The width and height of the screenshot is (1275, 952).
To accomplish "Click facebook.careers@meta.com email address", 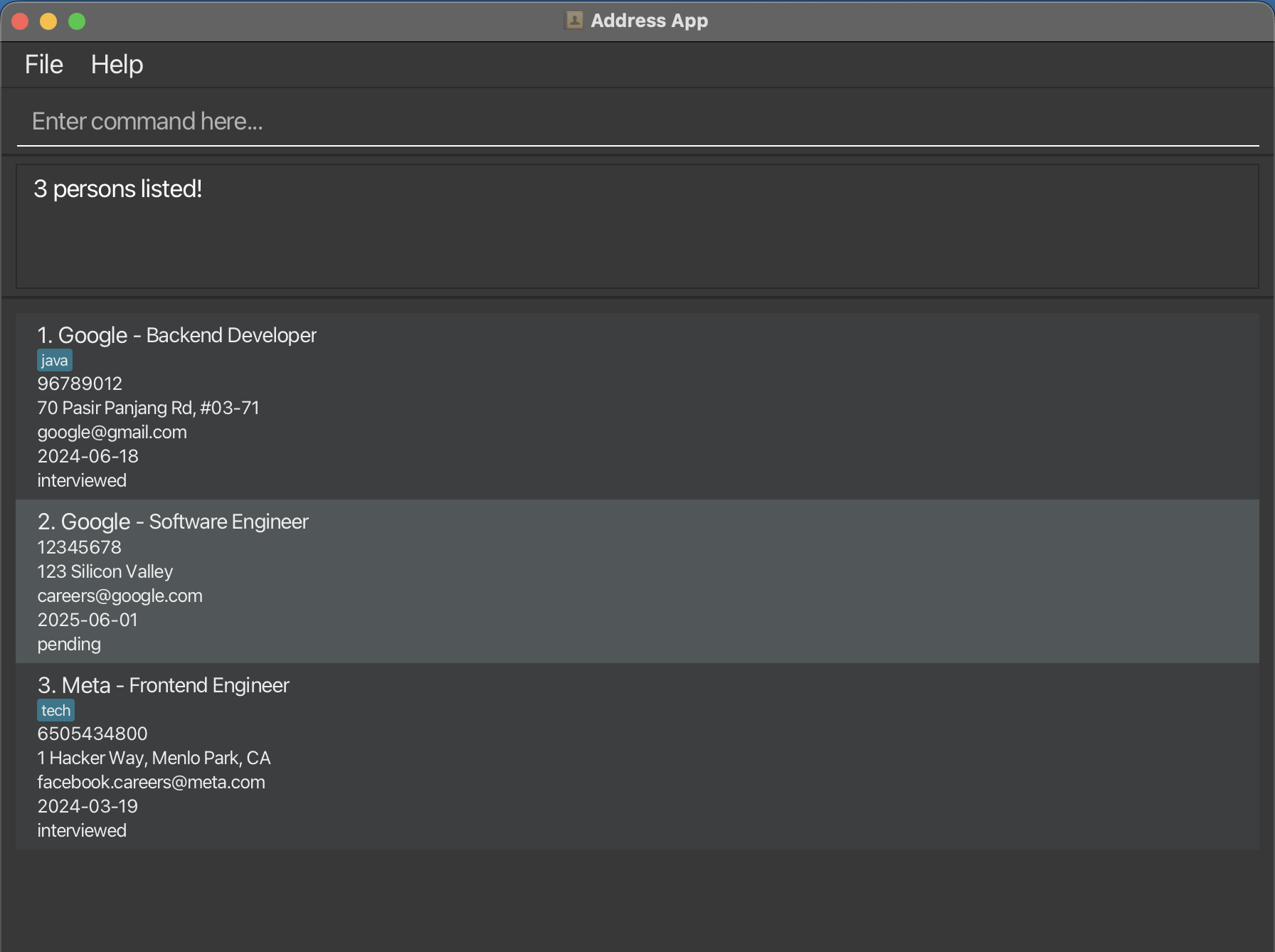I will click(151, 783).
